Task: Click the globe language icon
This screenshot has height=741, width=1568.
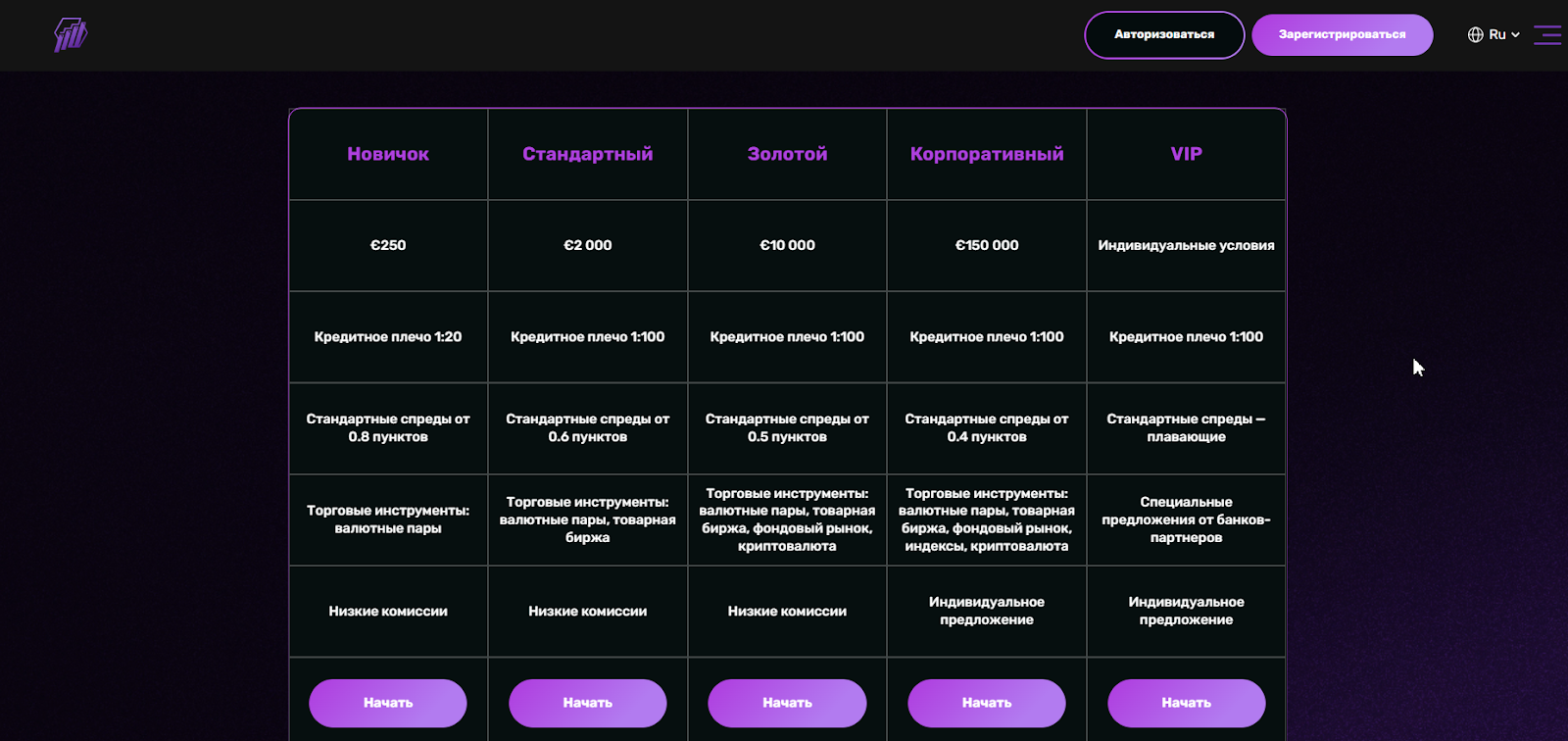Action: pos(1475,35)
